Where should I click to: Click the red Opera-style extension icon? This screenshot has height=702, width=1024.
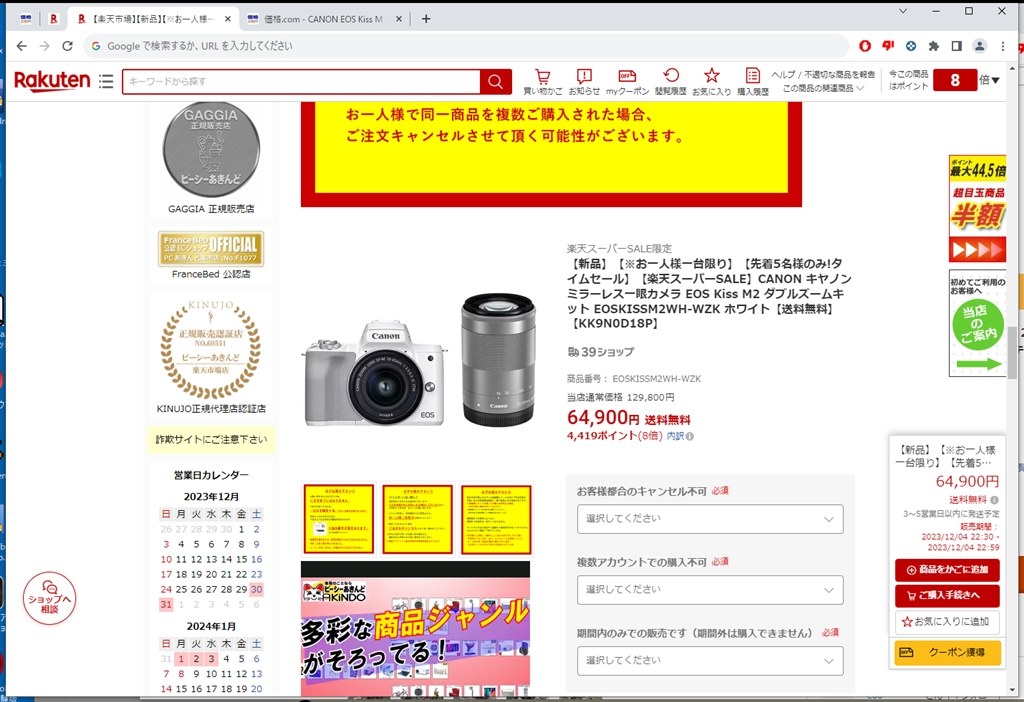pos(865,46)
